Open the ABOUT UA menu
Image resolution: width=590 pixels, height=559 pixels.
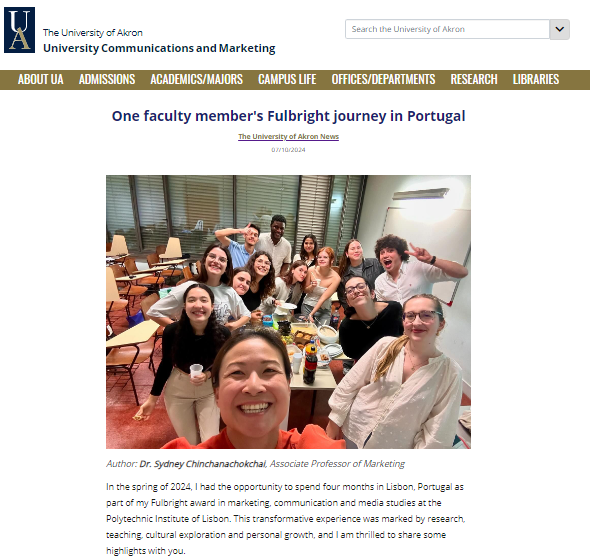[x=41, y=79]
